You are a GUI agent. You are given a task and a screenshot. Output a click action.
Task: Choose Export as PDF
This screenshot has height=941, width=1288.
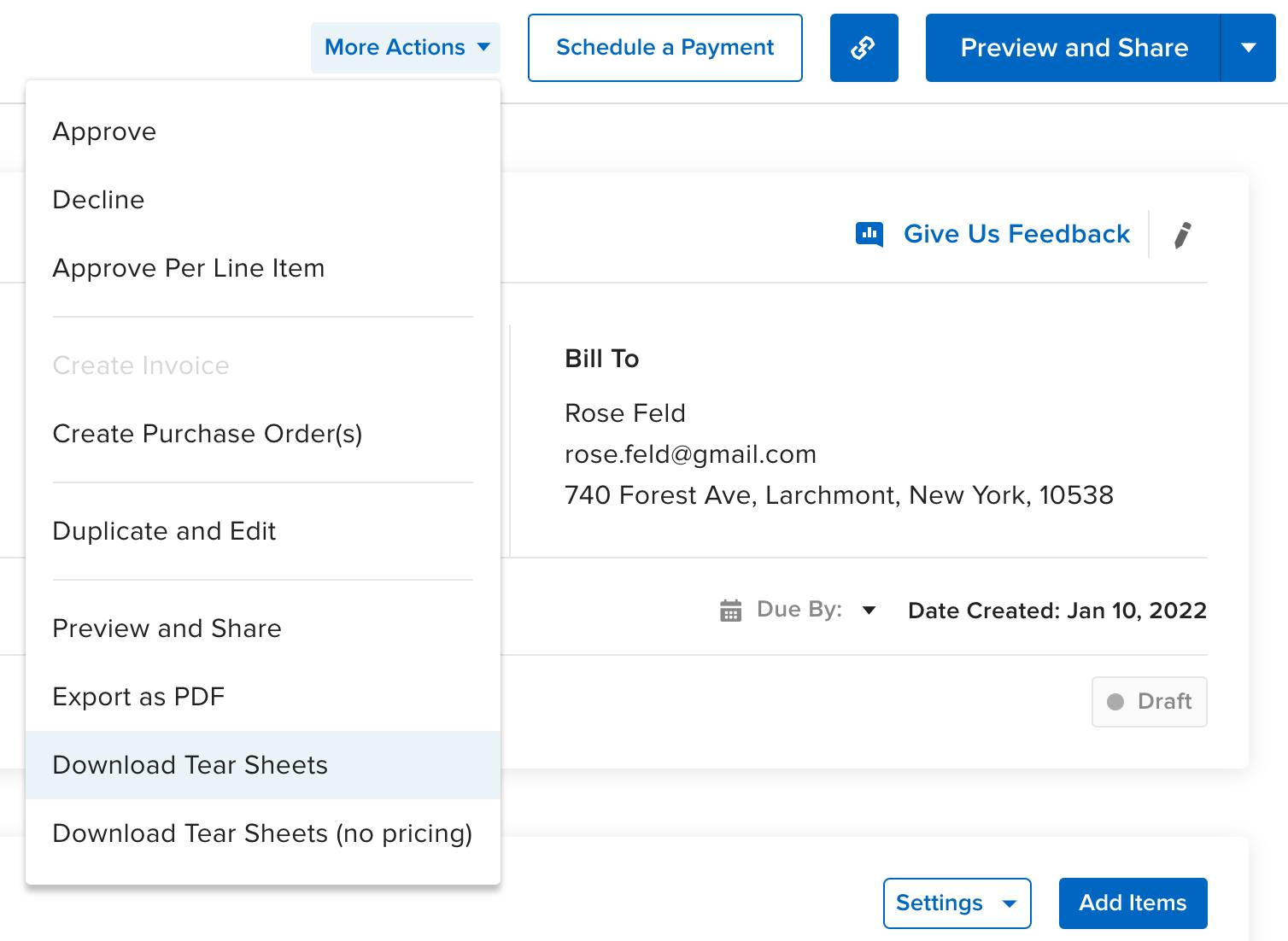138,697
